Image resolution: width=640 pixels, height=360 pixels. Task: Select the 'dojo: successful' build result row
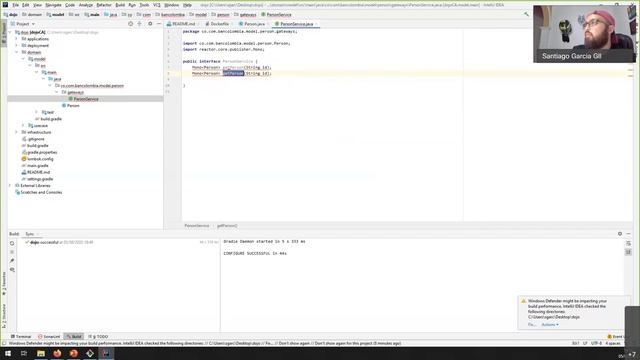118,242
